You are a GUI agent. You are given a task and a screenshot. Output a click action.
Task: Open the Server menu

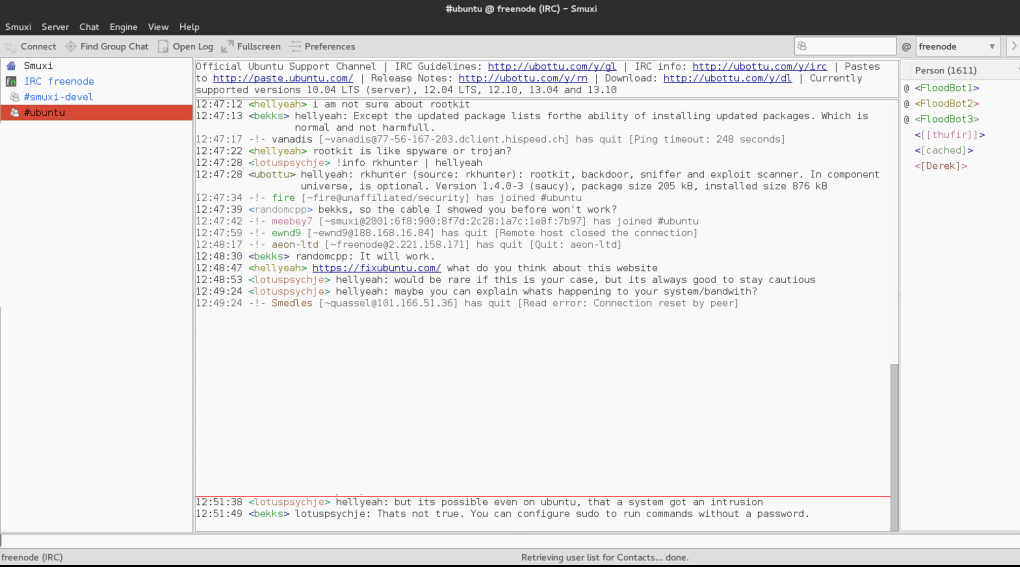click(x=55, y=27)
